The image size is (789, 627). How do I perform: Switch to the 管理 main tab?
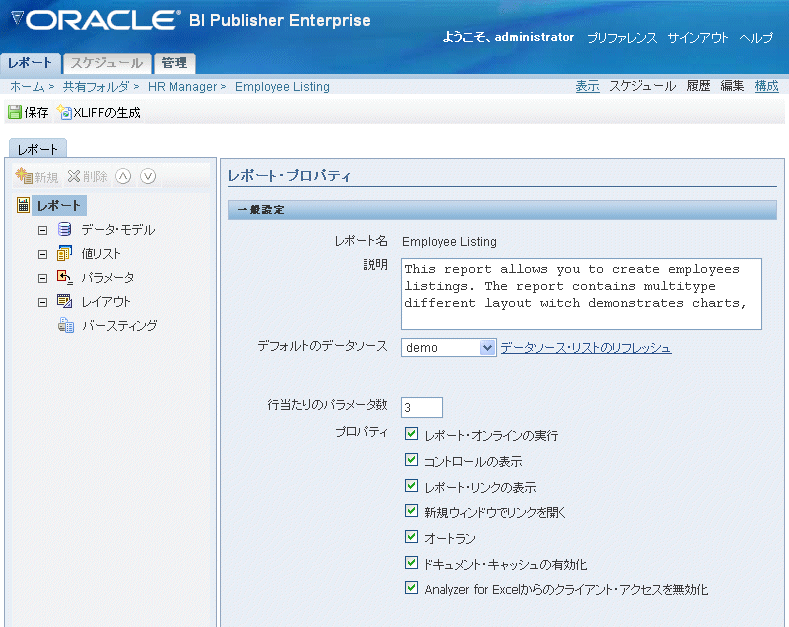[x=174, y=63]
